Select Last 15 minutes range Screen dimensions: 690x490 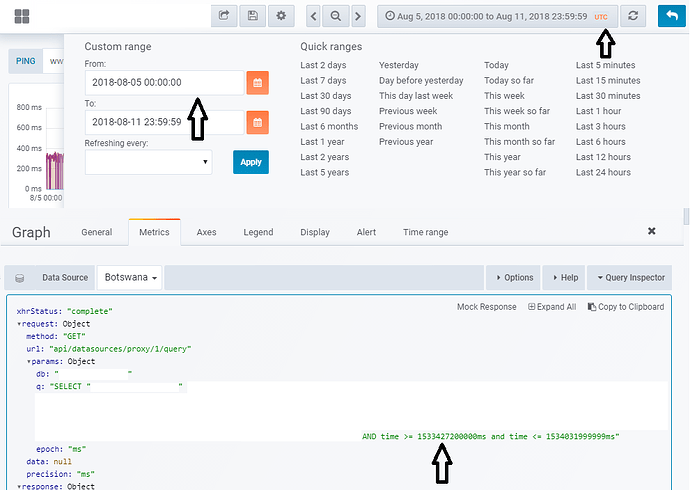pos(608,80)
